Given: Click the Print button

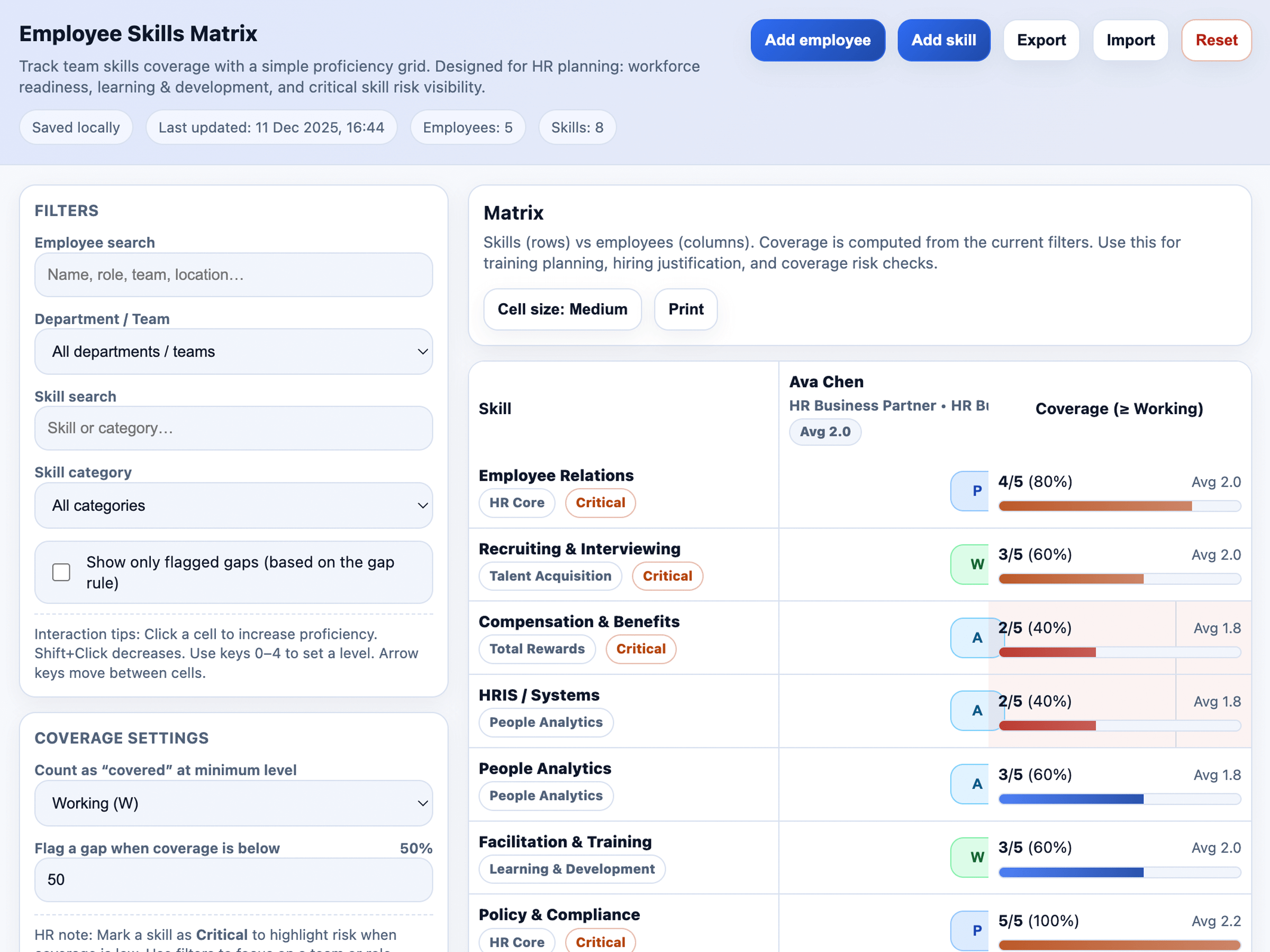Looking at the screenshot, I should point(685,309).
